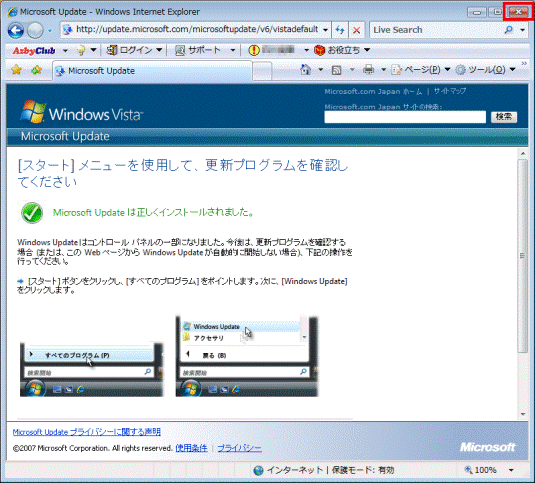Click the Favorites Center star icon

16,70
